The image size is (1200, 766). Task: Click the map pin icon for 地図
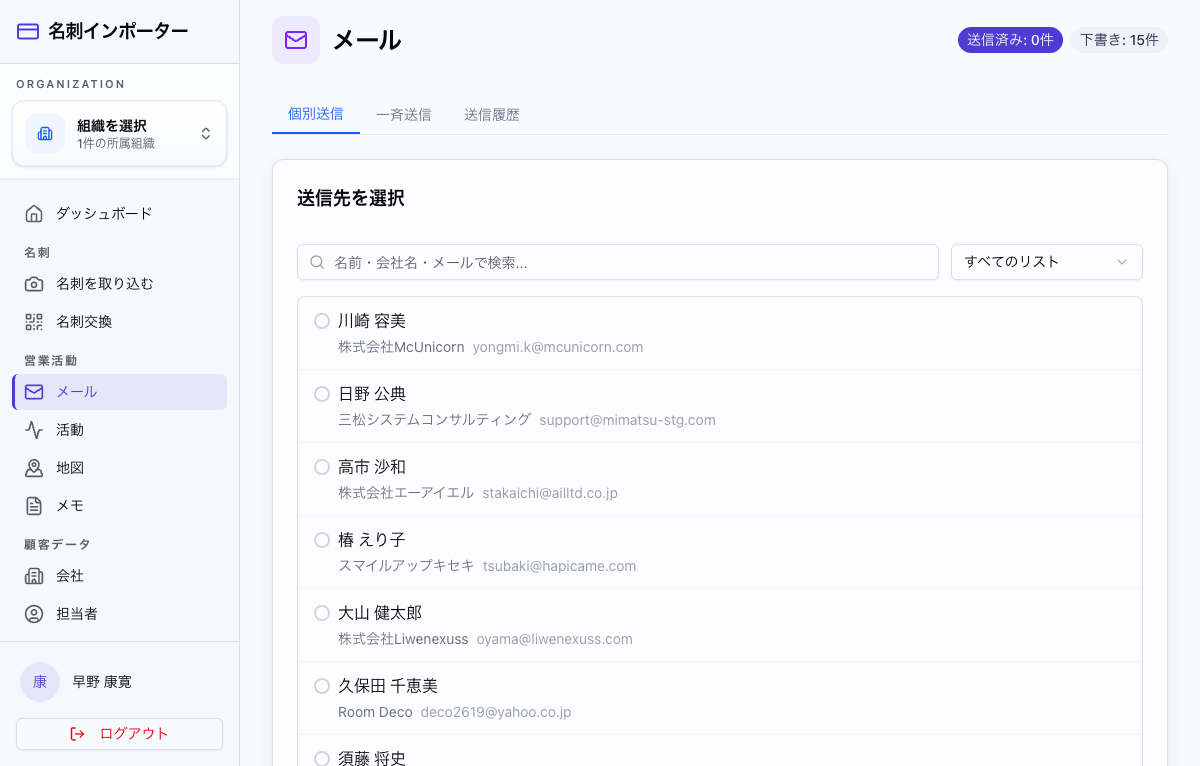click(x=34, y=468)
